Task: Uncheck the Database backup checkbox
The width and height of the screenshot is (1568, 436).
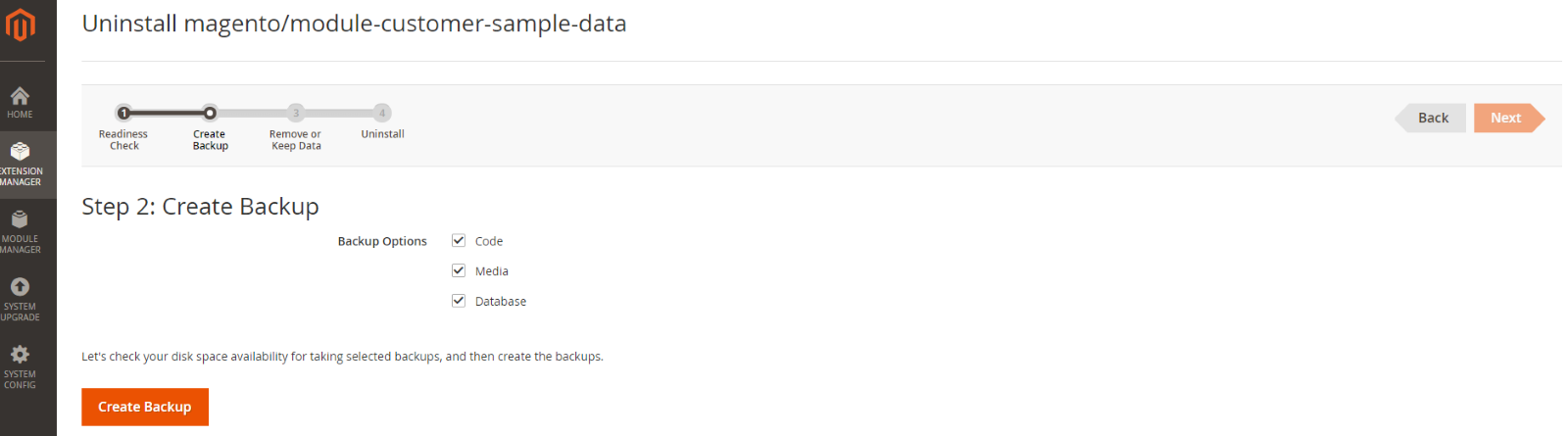Action: tap(459, 301)
